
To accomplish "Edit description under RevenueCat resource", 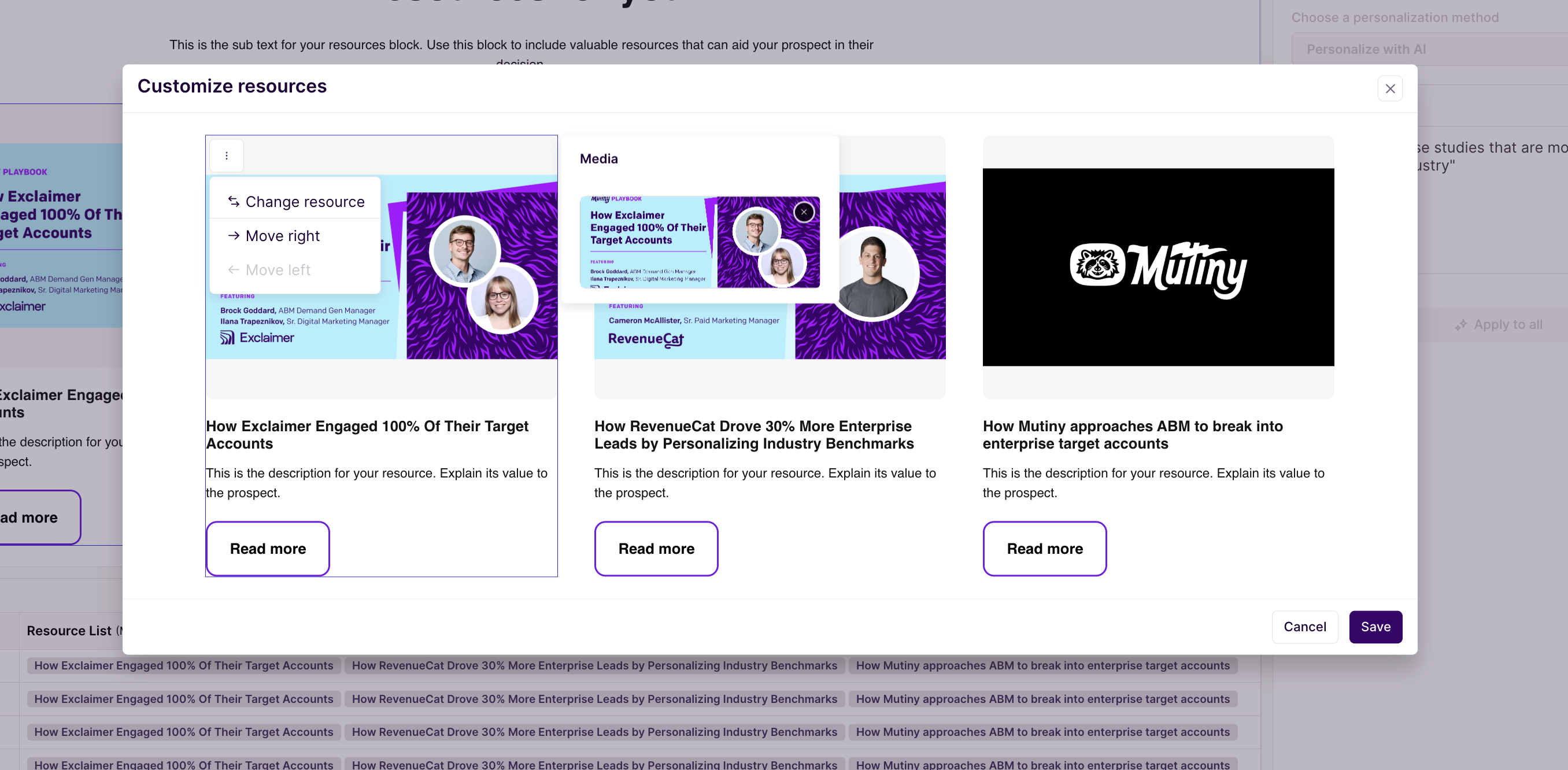I will 765,483.
